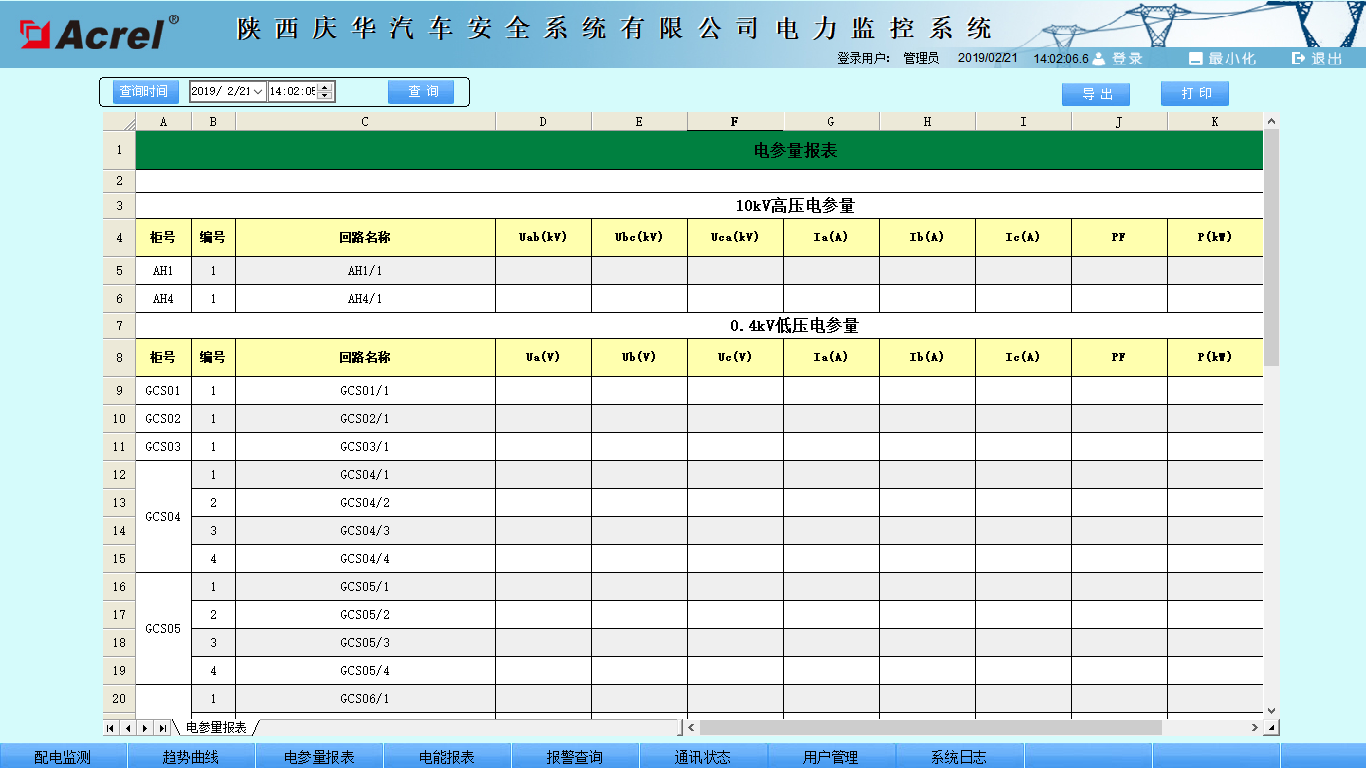The width and height of the screenshot is (1366, 768).
Task: Click the Ub(V) header cell
Action: point(639,357)
